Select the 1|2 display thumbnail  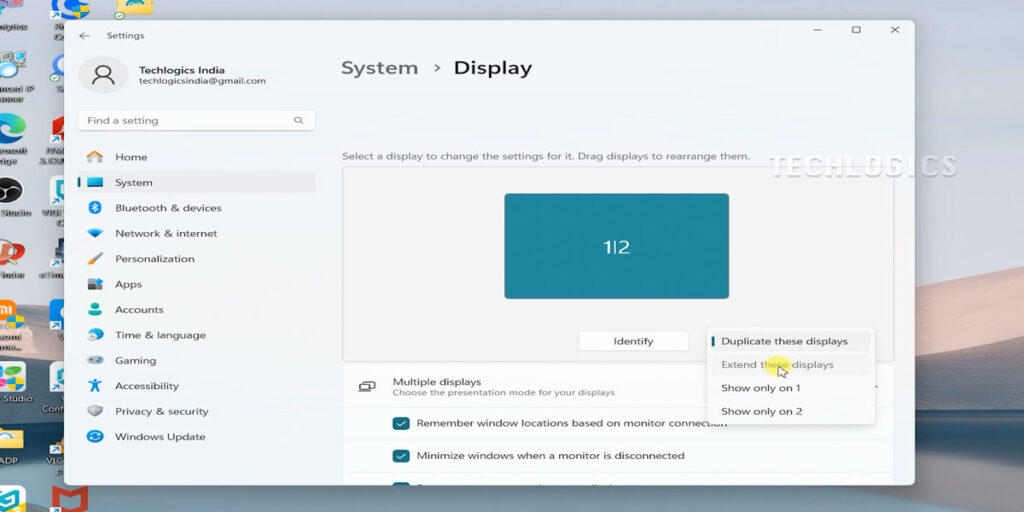click(616, 246)
